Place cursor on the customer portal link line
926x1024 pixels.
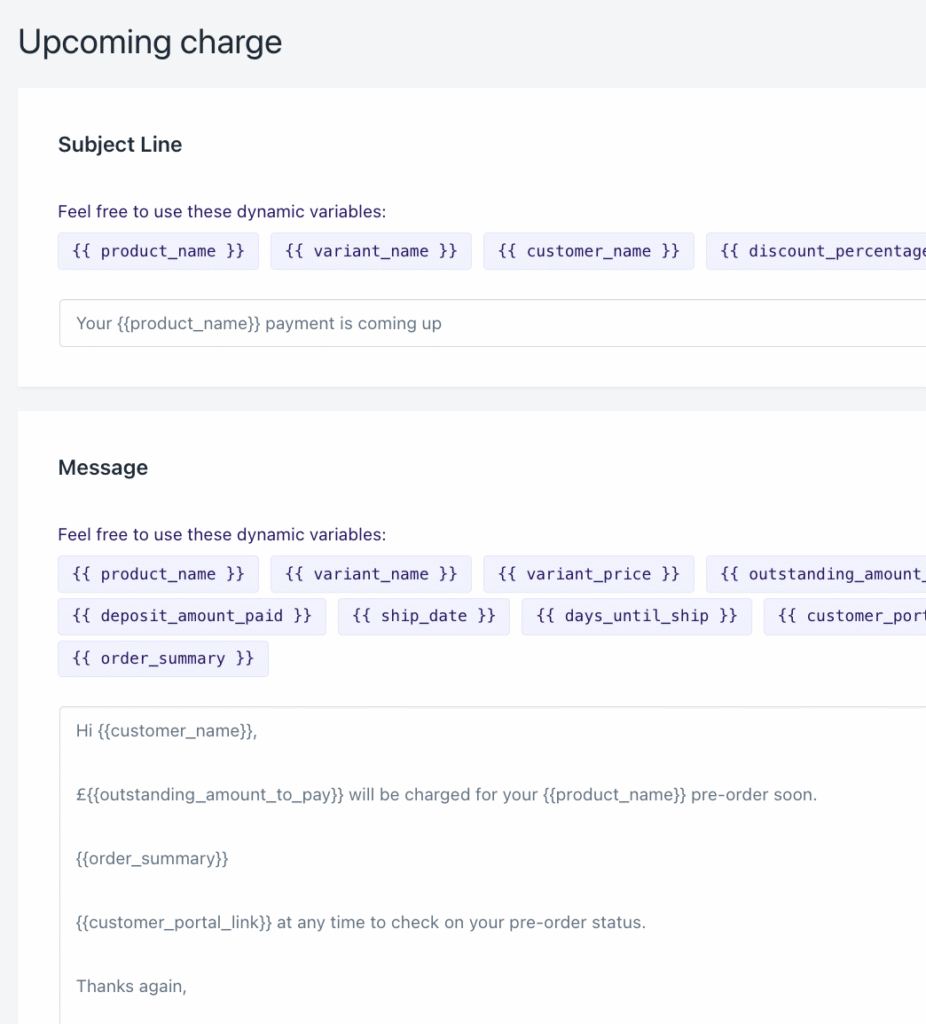click(x=360, y=922)
